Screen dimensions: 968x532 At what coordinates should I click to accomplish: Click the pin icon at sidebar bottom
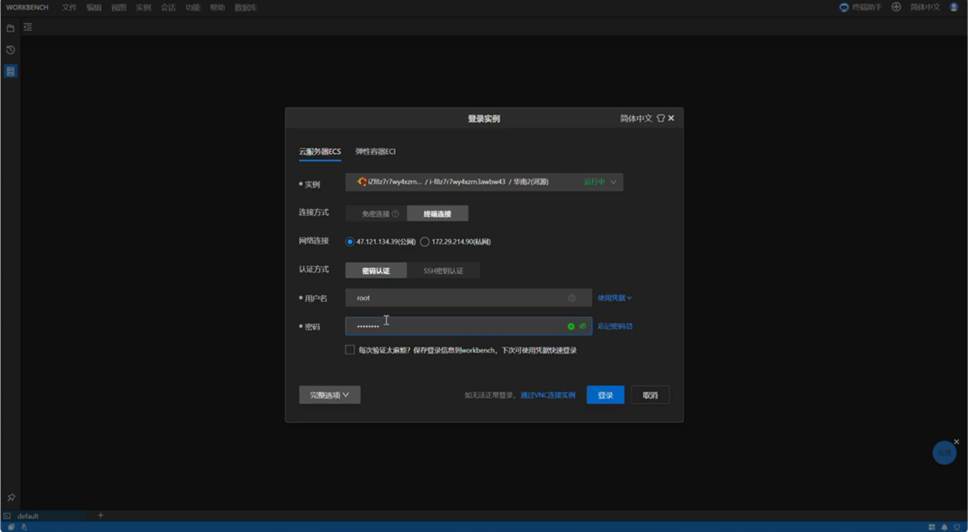[11, 498]
